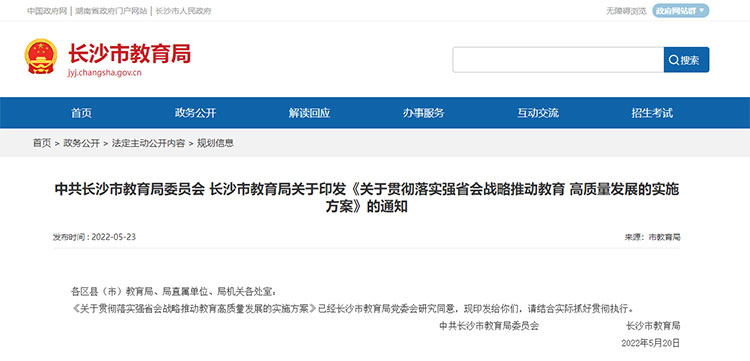Click 规划信息 breadcrumb link

pyautogui.click(x=216, y=143)
